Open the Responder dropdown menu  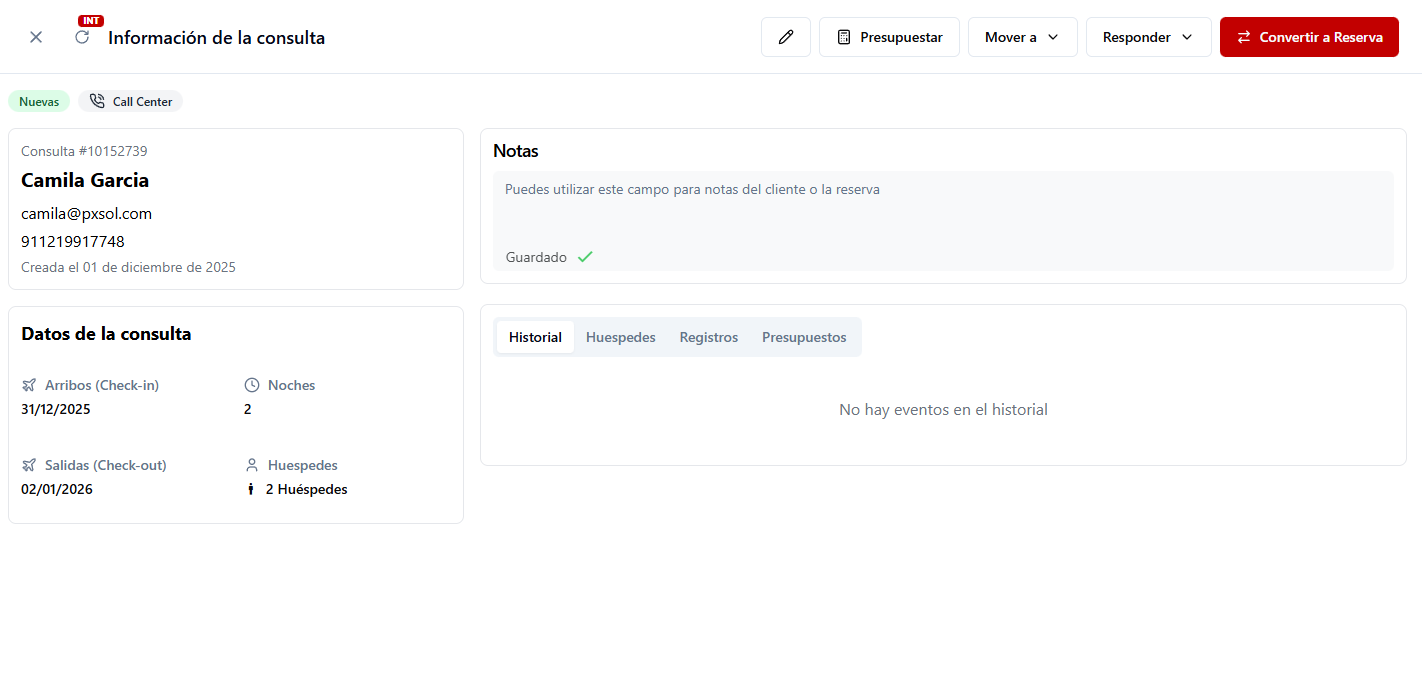click(x=1148, y=37)
